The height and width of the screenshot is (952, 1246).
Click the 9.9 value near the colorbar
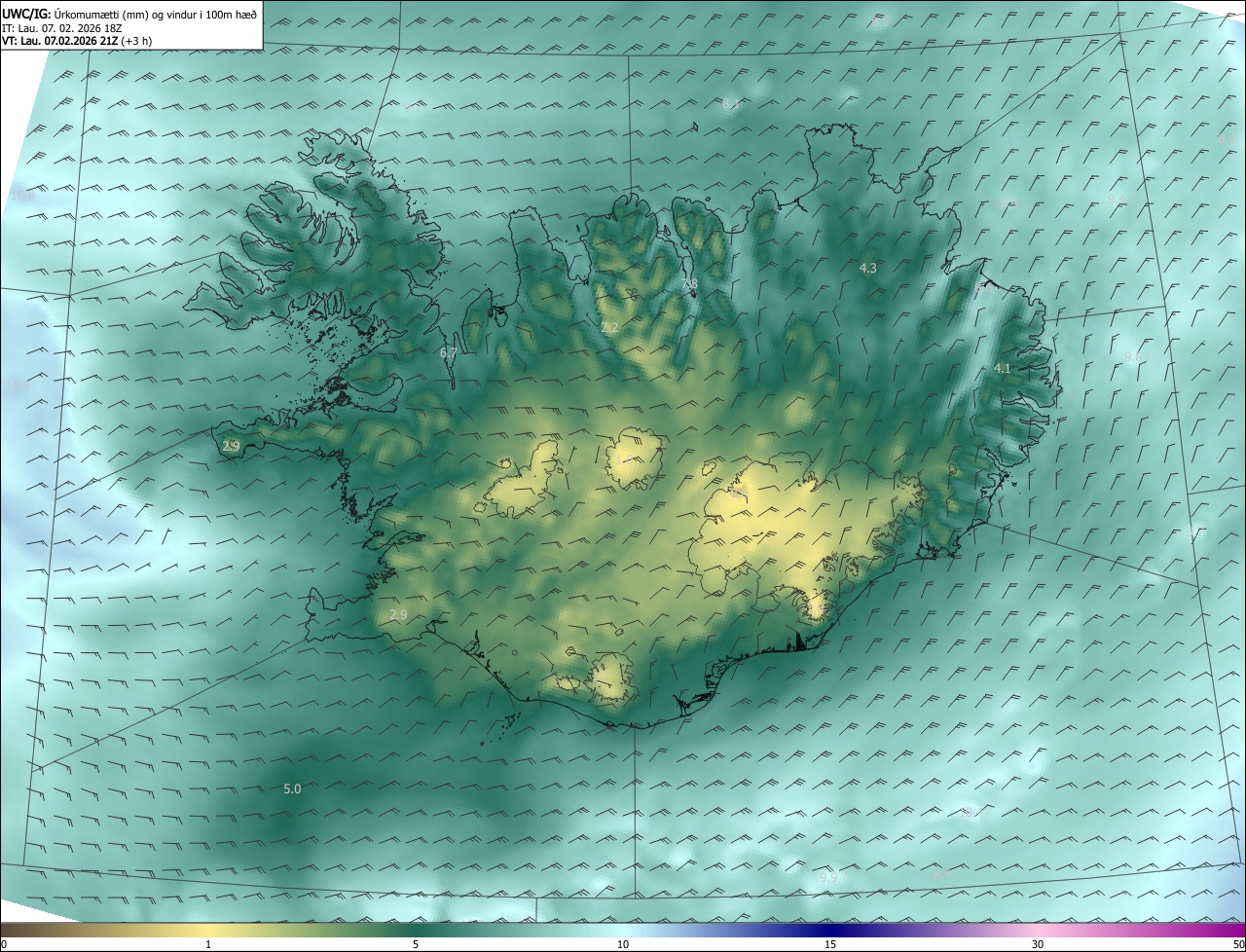tap(828, 877)
